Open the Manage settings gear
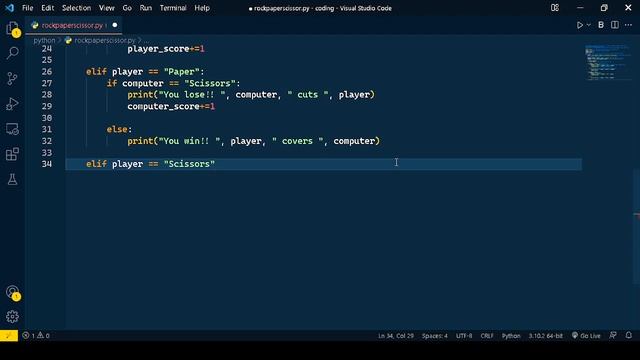Screen dimensions: 640x360 [13, 316]
